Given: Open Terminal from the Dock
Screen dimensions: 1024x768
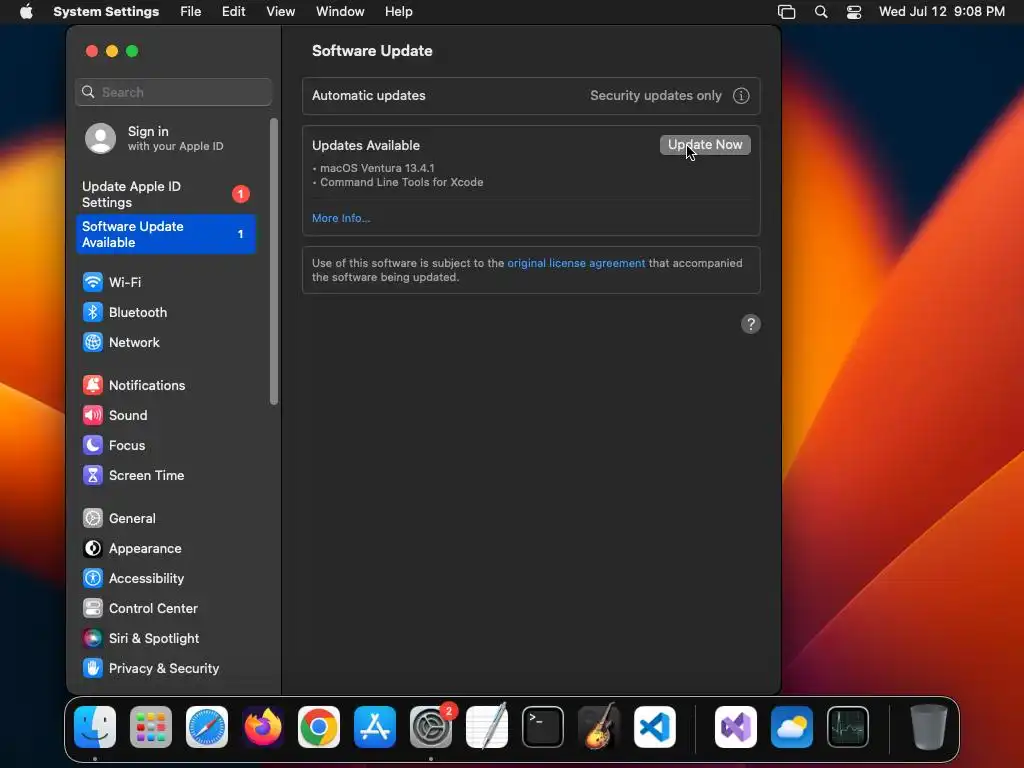Looking at the screenshot, I should (x=543, y=726).
